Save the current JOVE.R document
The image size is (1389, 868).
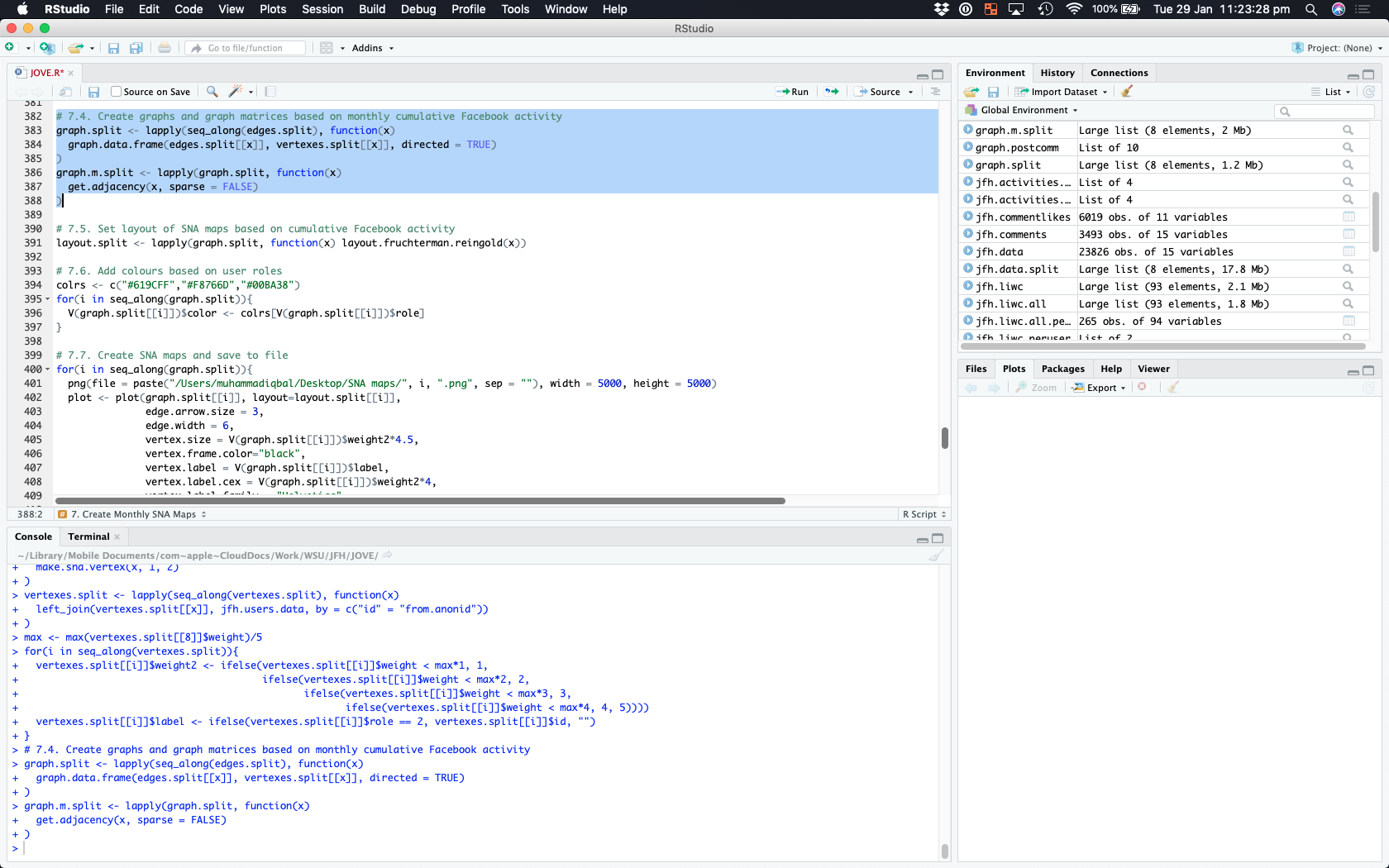(x=93, y=92)
